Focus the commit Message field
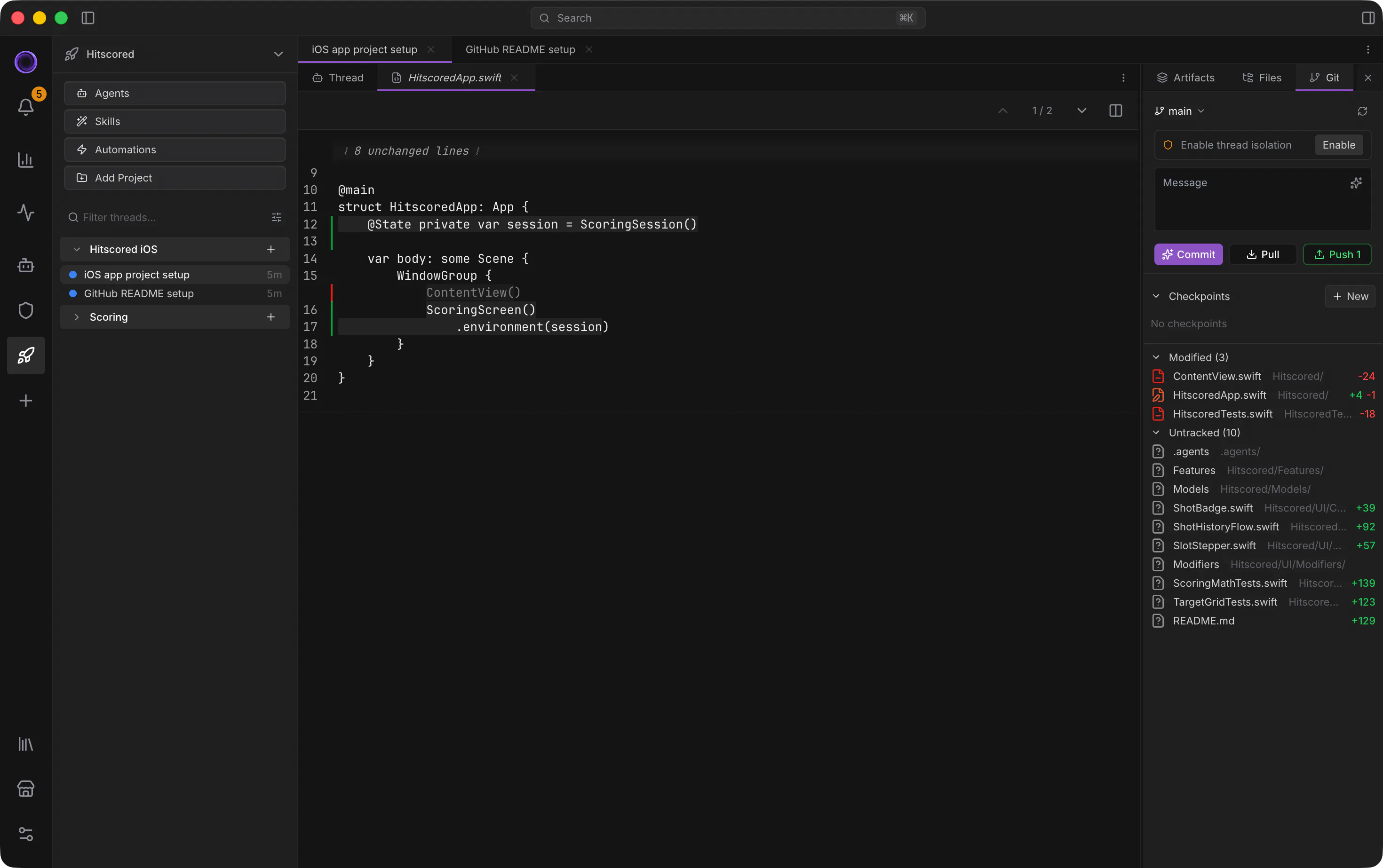The image size is (1383, 868). click(x=1263, y=200)
